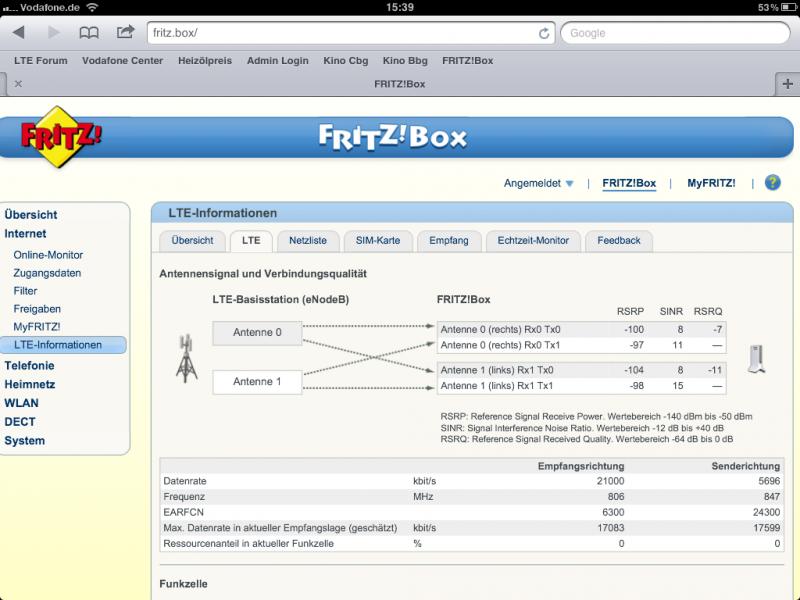The image size is (800, 600).
Task: Tap the battery indicator
Action: click(x=788, y=7)
